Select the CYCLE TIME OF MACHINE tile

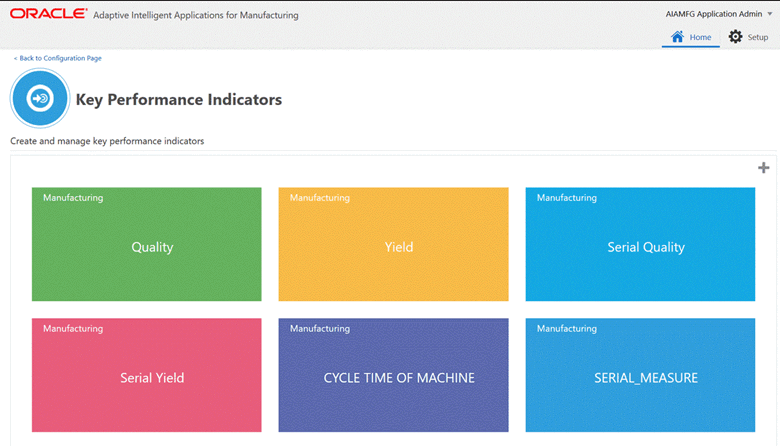(393, 375)
